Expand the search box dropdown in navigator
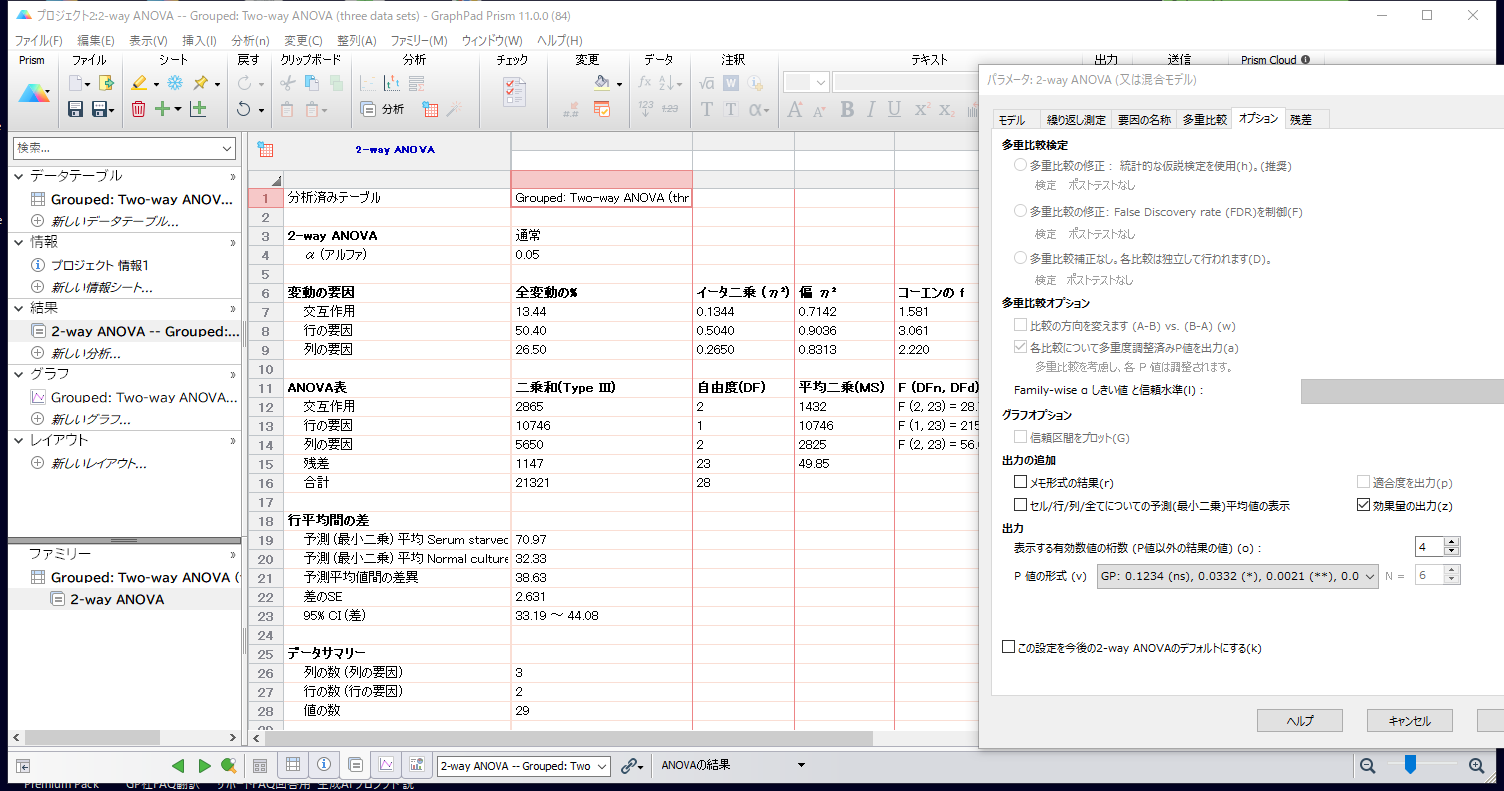This screenshot has height=791, width=1504. click(226, 148)
